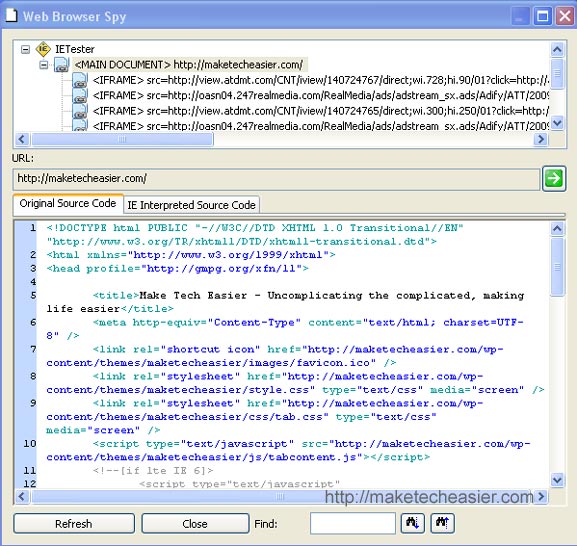Click into the Find text field
The width and height of the screenshot is (577, 546).
(x=353, y=523)
